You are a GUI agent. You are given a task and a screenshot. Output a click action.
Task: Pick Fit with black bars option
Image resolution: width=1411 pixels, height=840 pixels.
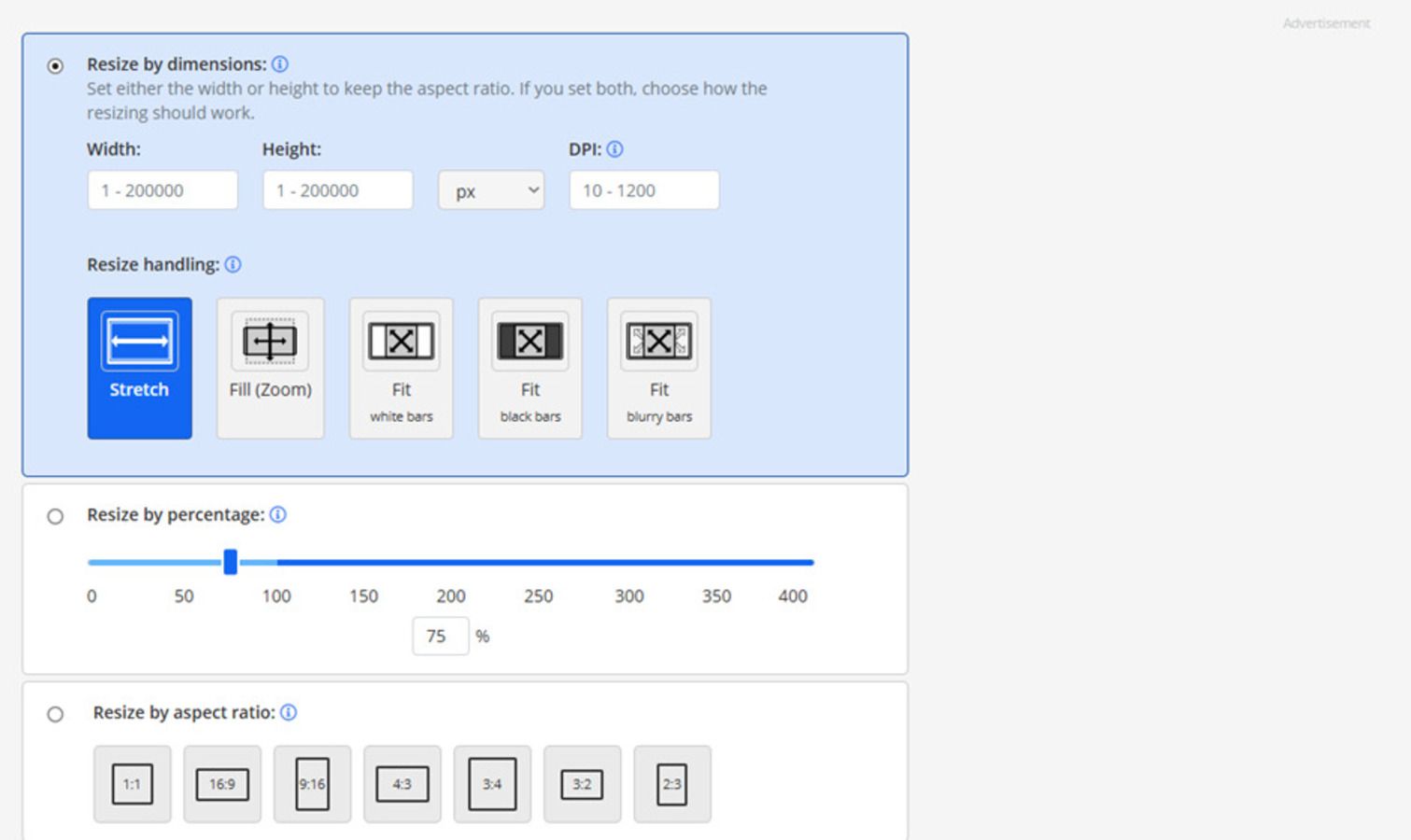(x=529, y=368)
